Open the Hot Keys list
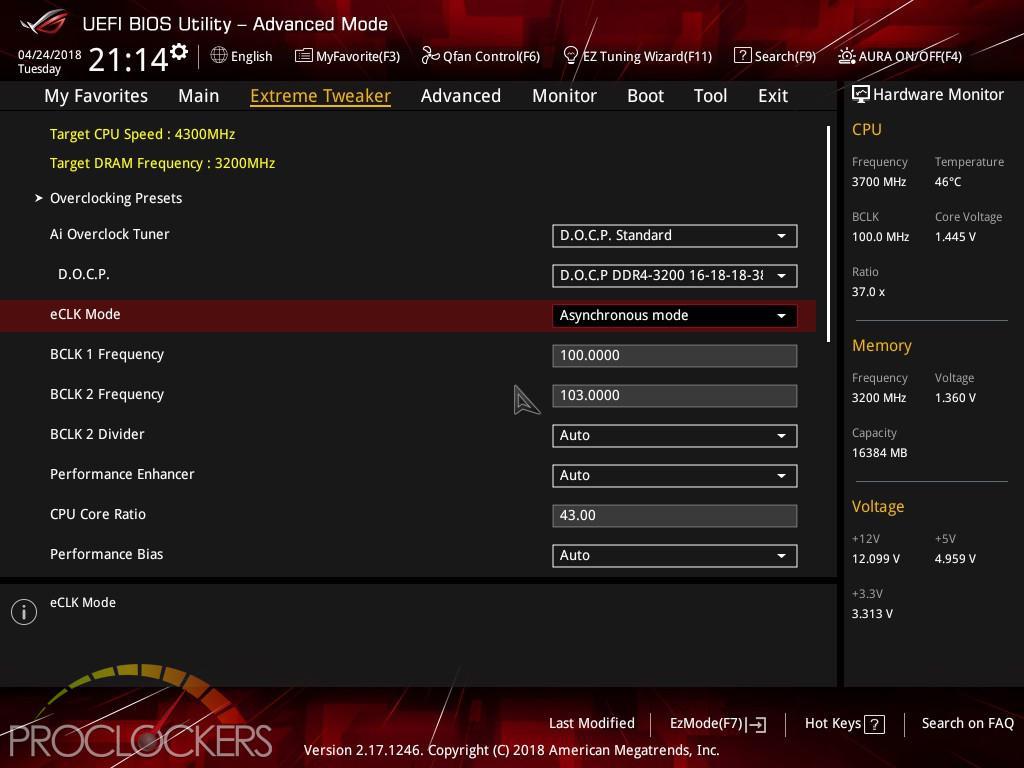The width and height of the screenshot is (1024, 768). [845, 724]
